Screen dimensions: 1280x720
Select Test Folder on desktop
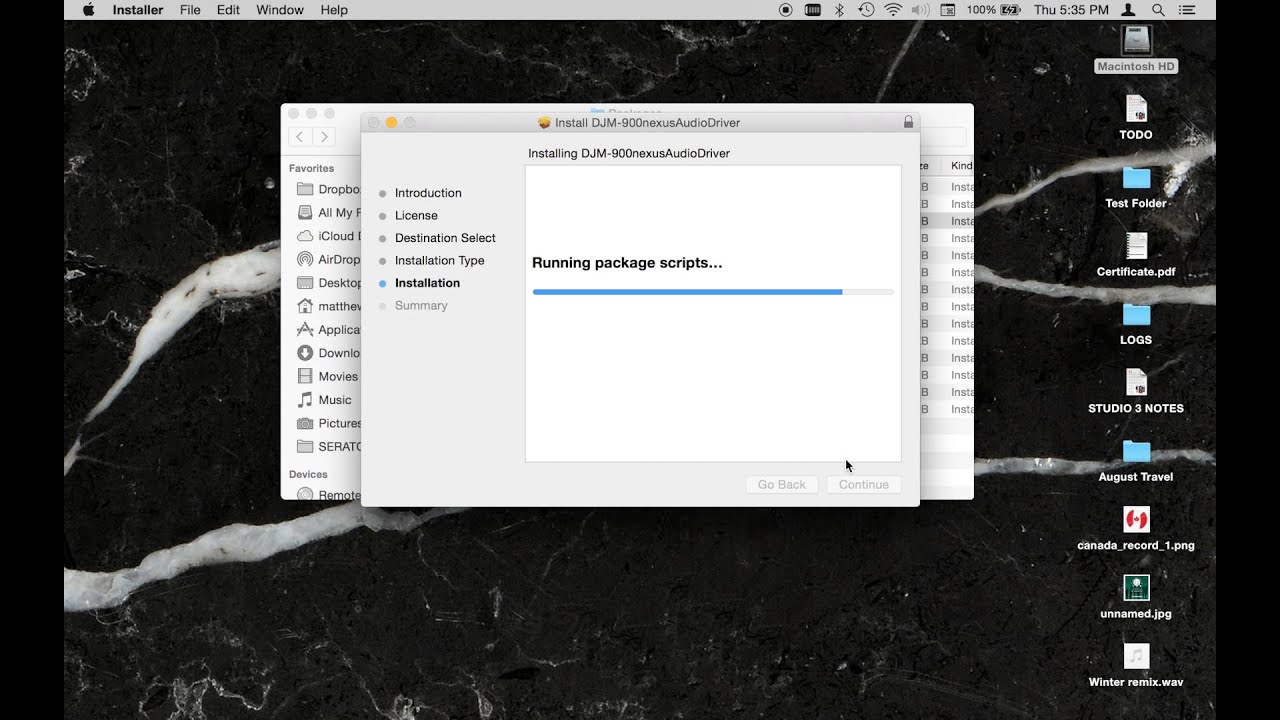pos(1136,187)
